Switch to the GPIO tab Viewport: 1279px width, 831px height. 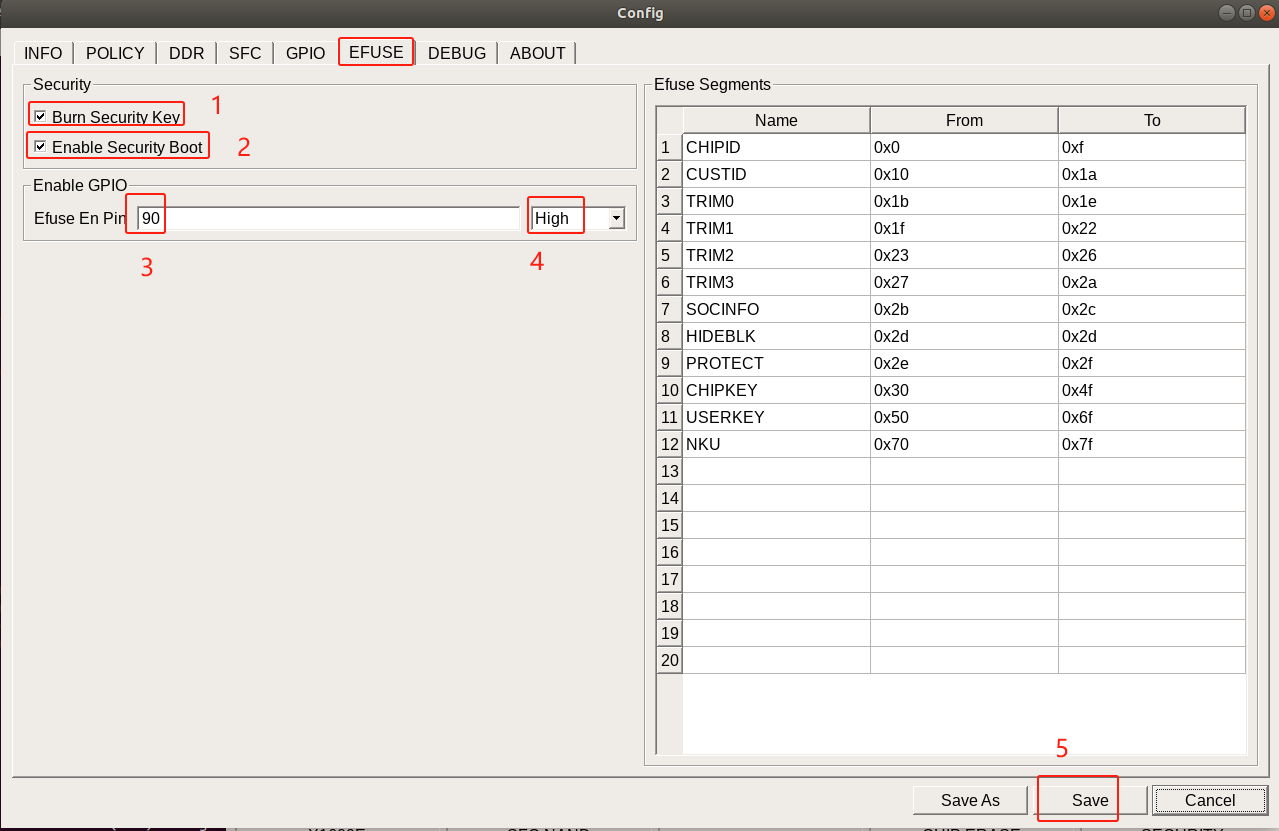[x=305, y=53]
